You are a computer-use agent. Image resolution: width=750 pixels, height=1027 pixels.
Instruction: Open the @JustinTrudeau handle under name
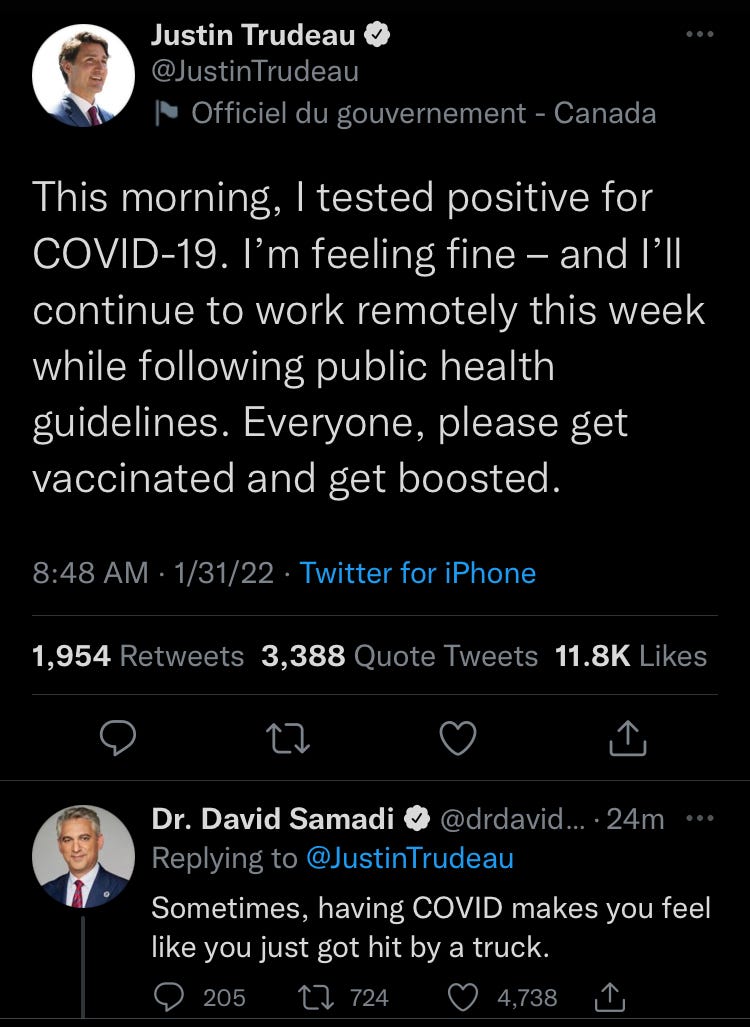click(255, 71)
